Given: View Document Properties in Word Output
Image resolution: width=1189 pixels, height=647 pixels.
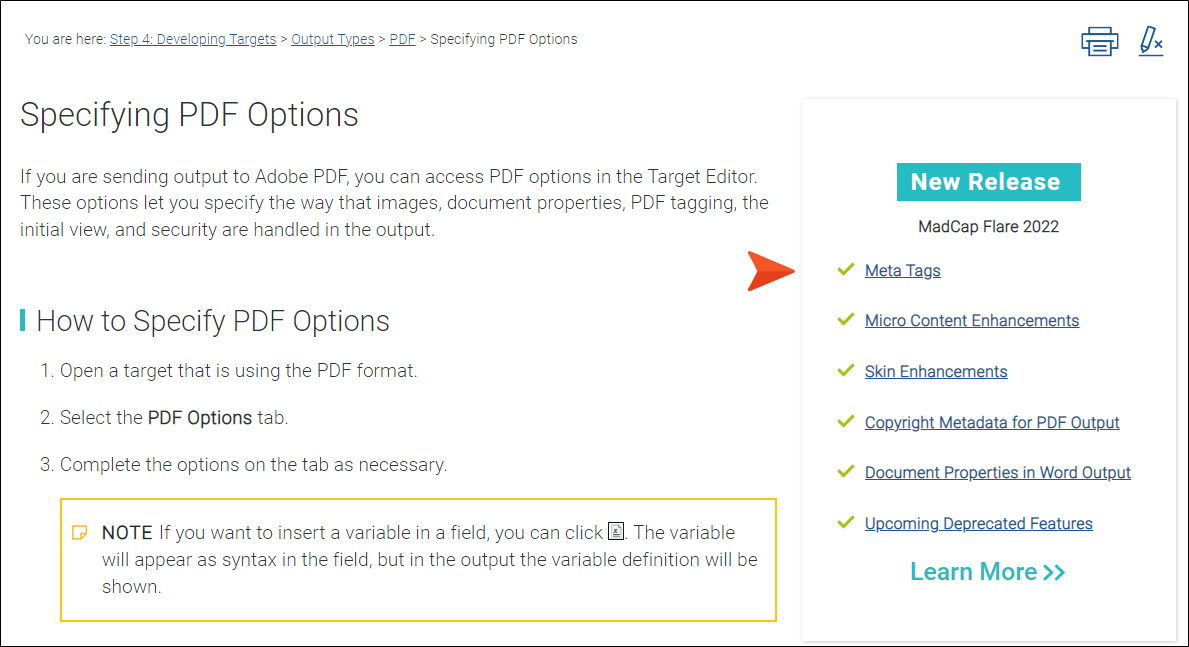Looking at the screenshot, I should coord(997,473).
